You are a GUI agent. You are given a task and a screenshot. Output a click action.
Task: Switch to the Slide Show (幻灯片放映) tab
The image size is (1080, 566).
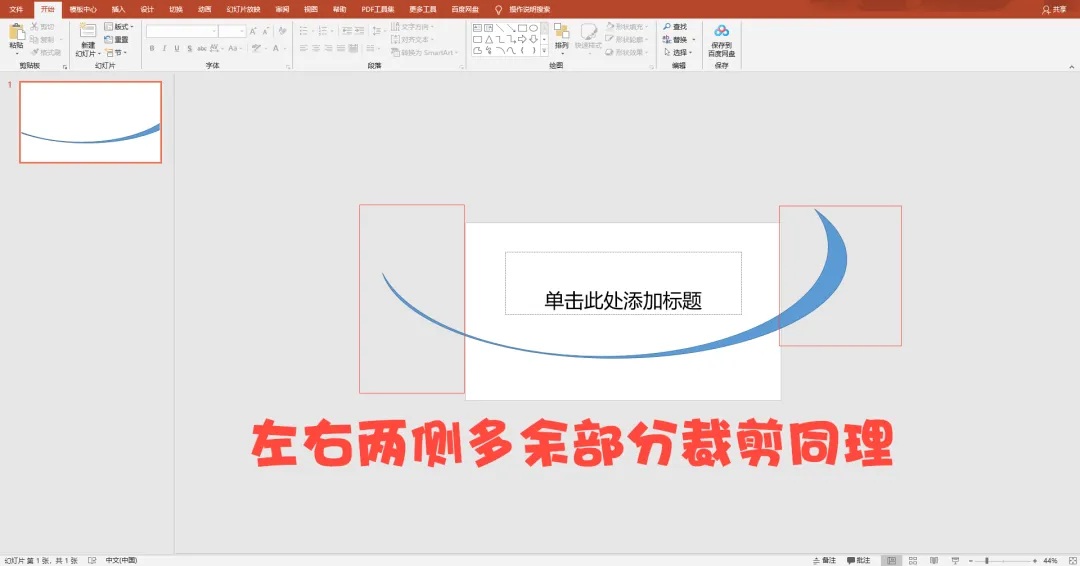[x=243, y=10]
